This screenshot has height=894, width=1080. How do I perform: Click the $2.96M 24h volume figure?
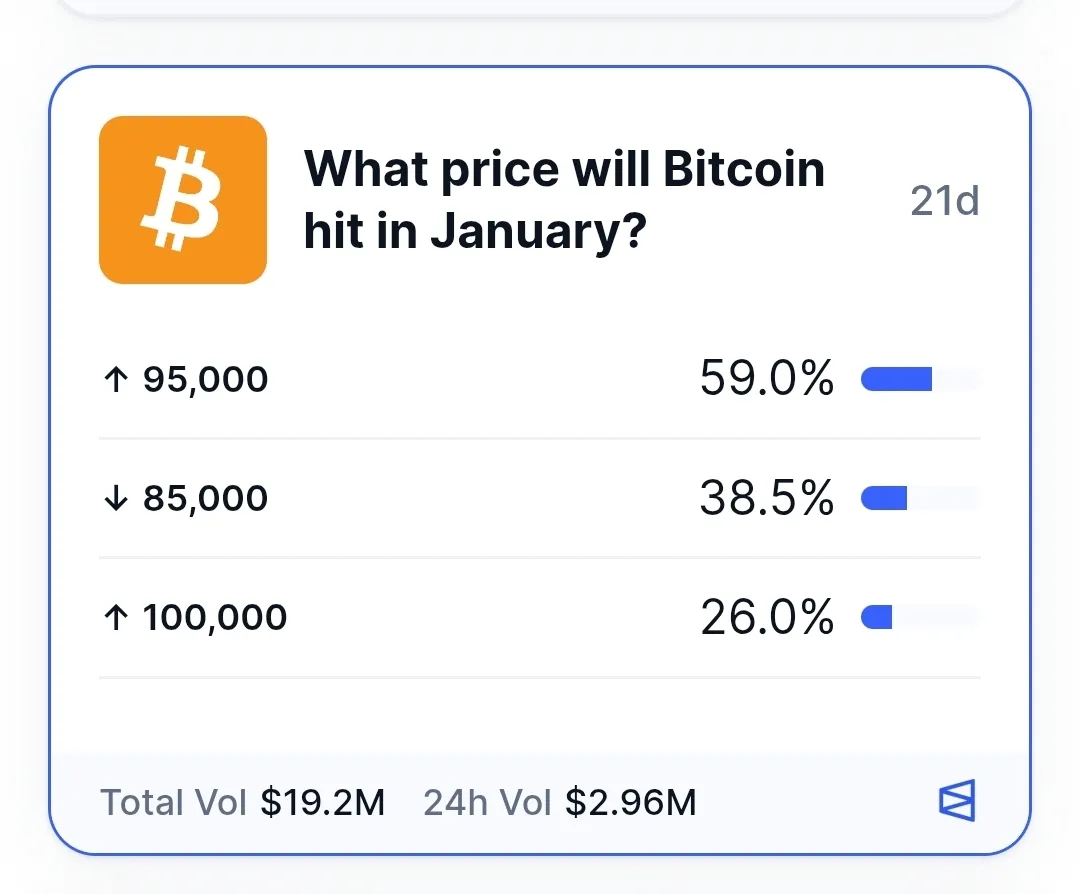click(x=630, y=802)
